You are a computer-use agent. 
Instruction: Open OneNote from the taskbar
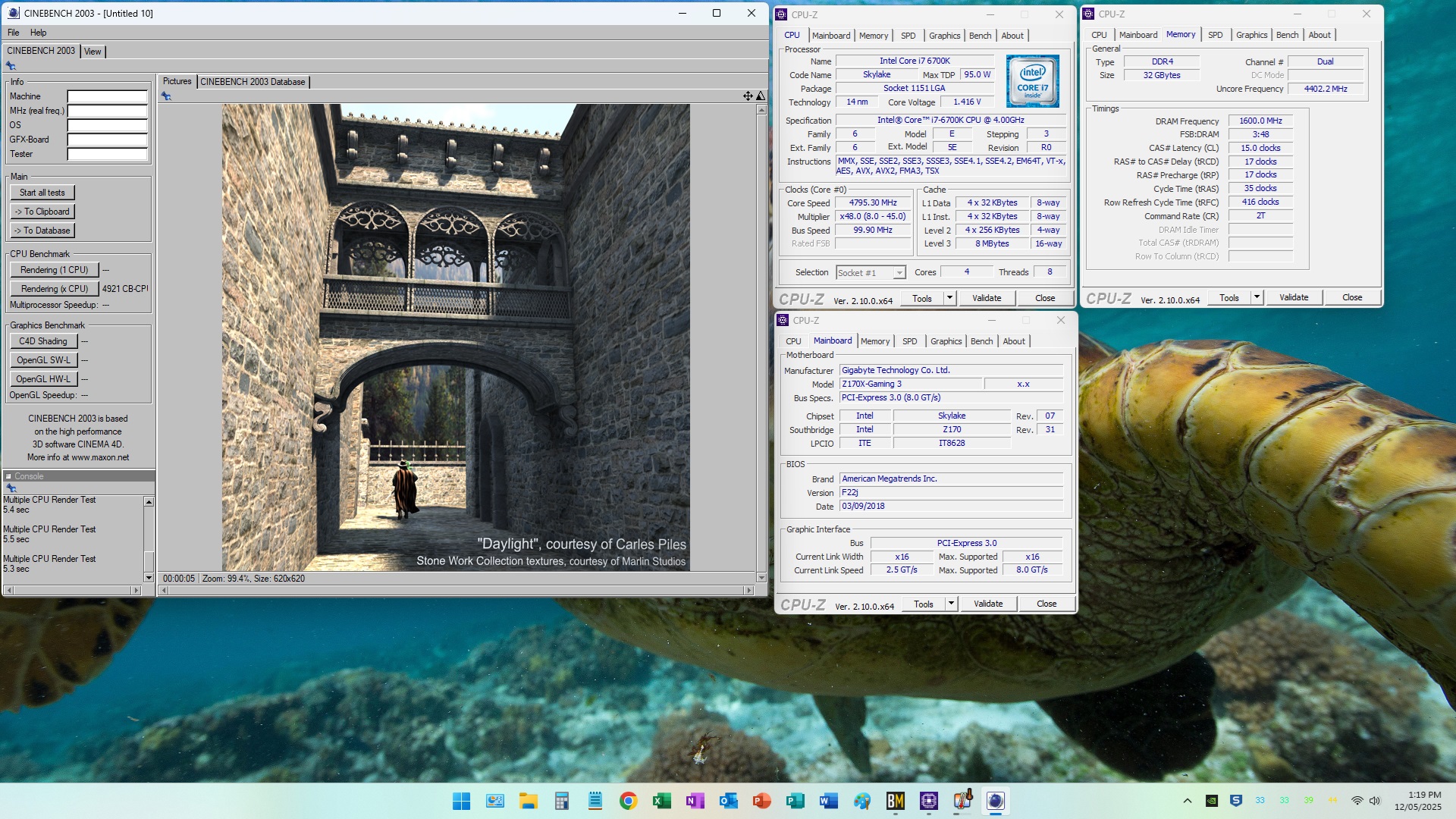coord(695,801)
